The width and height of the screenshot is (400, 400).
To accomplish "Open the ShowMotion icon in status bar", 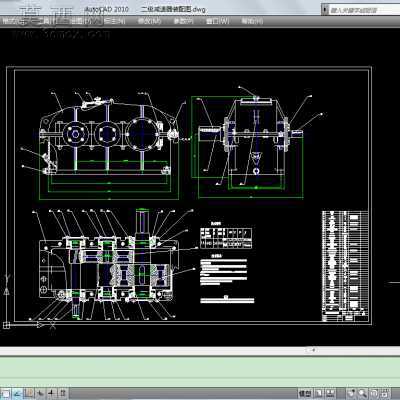I will pos(386,394).
